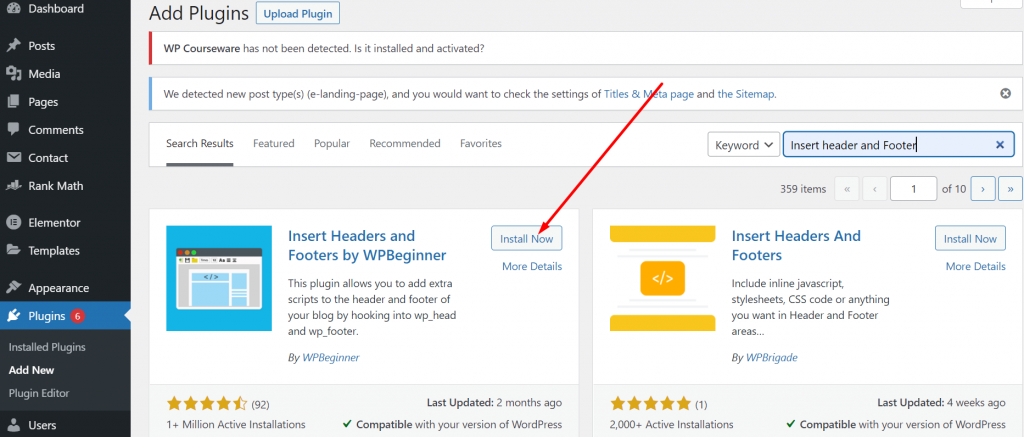The width and height of the screenshot is (1024, 437).
Task: Click the WPBrigade author link
Action: coord(771,358)
